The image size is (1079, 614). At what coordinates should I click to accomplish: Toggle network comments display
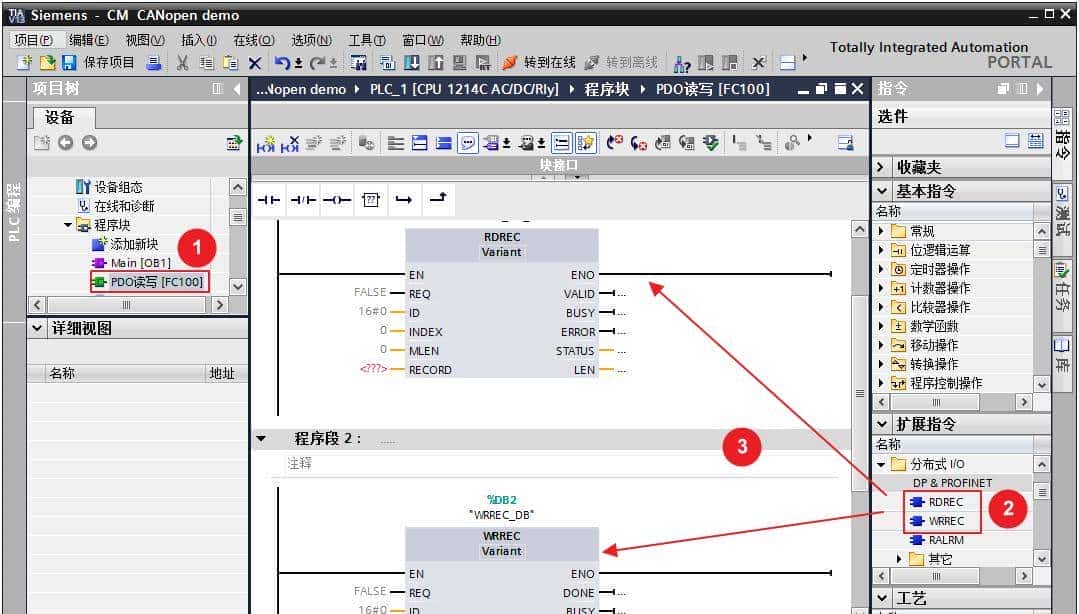click(468, 143)
